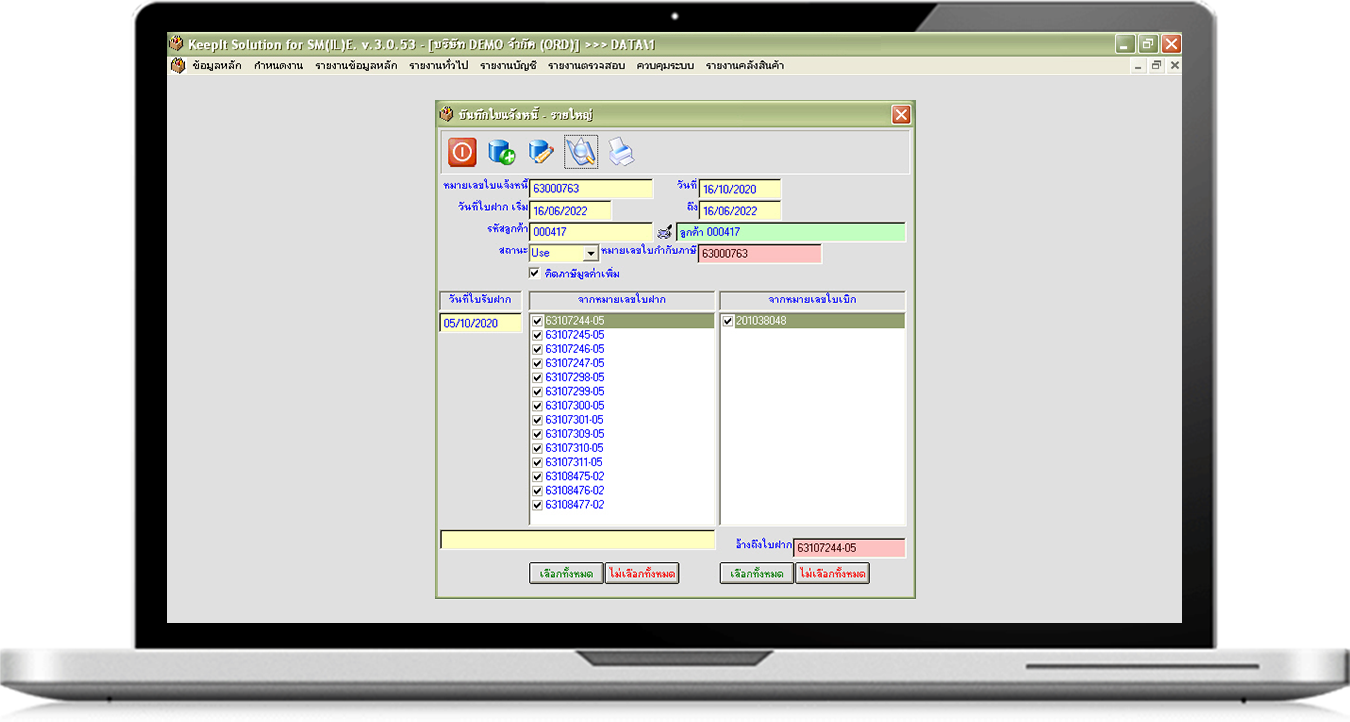
Task: Expand the สถานะ dropdown showing Use
Action: click(590, 254)
